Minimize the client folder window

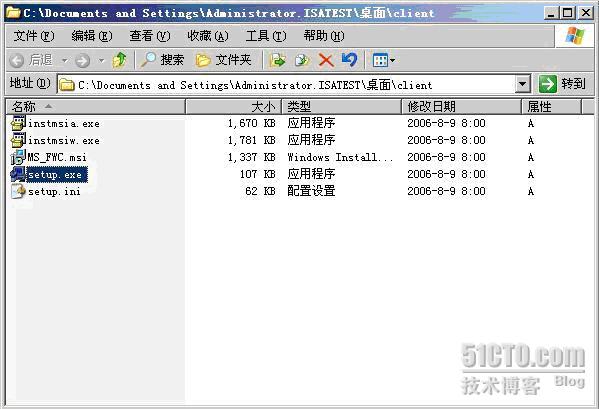pos(550,13)
